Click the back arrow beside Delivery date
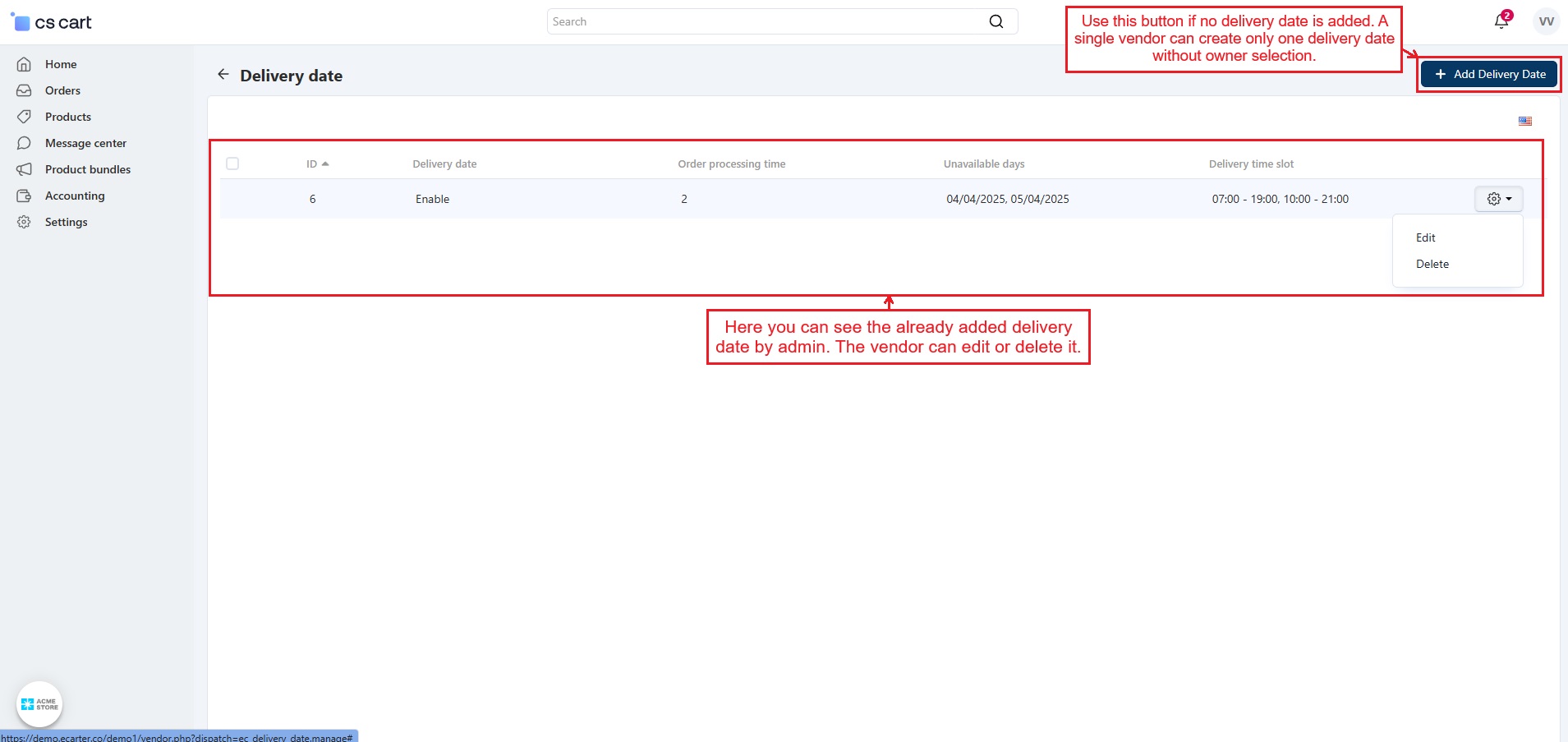The width and height of the screenshot is (1568, 742). tap(223, 75)
